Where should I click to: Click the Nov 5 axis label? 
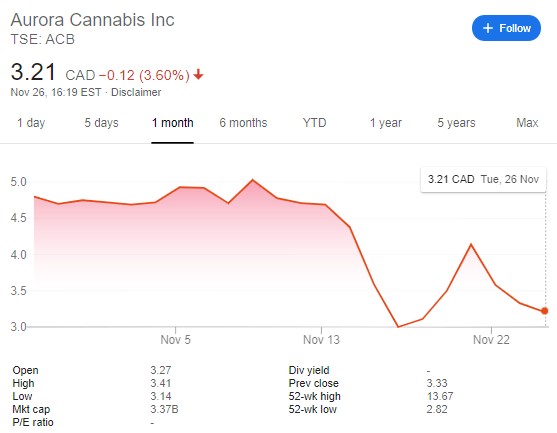[x=175, y=340]
